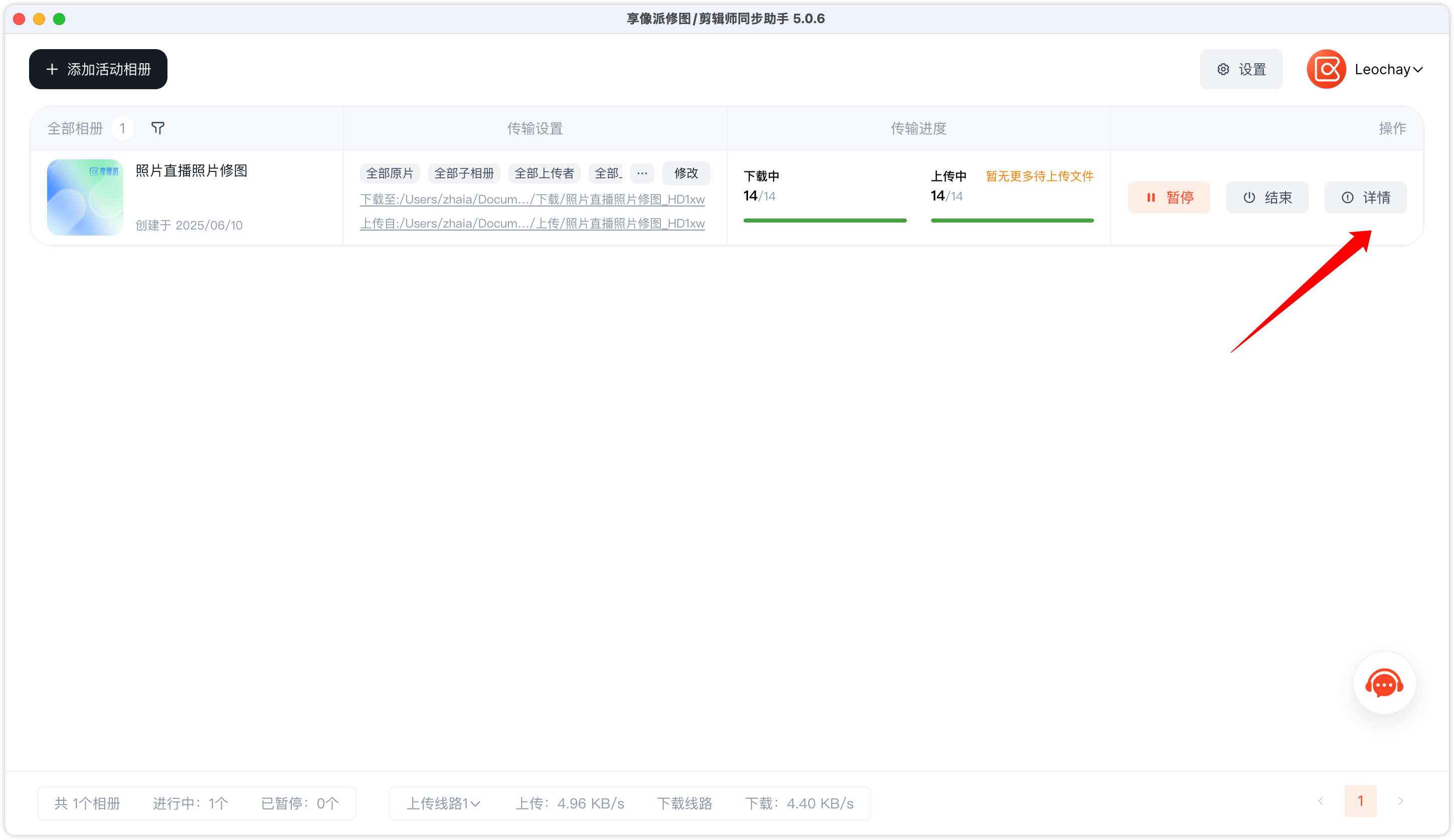
Task: Minimize the window with yellow button
Action: tap(39, 19)
